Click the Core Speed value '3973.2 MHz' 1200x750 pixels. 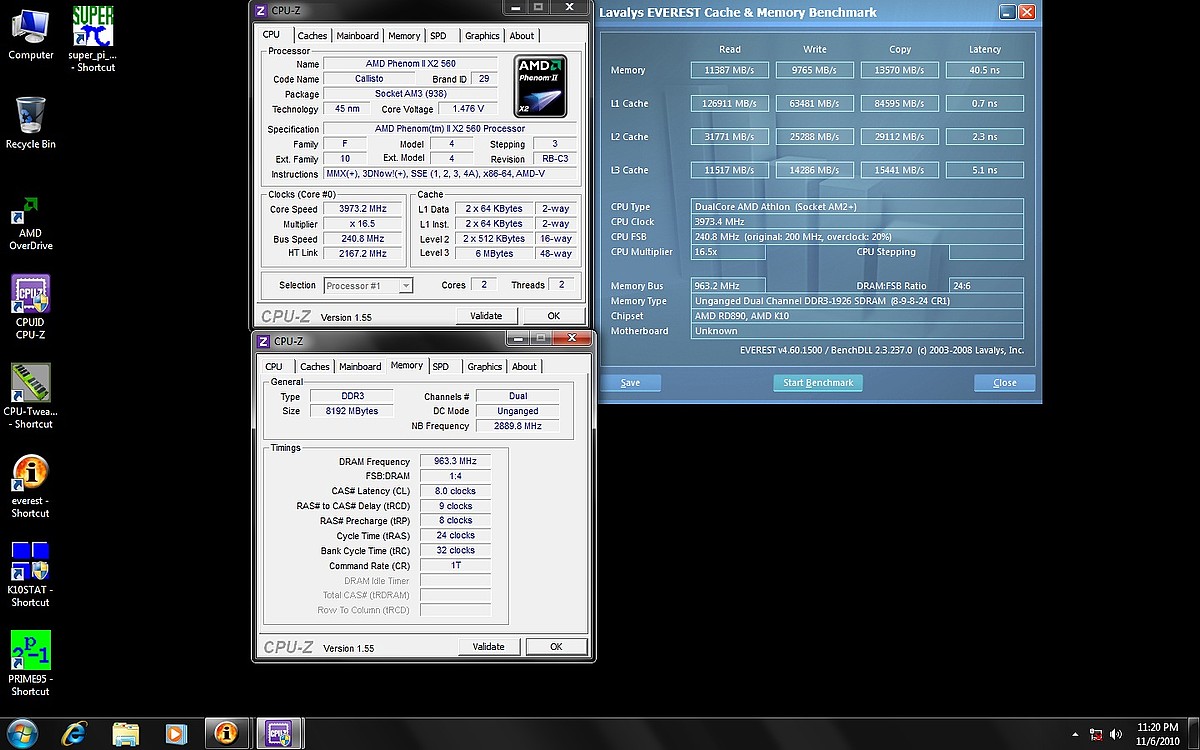[363, 209]
